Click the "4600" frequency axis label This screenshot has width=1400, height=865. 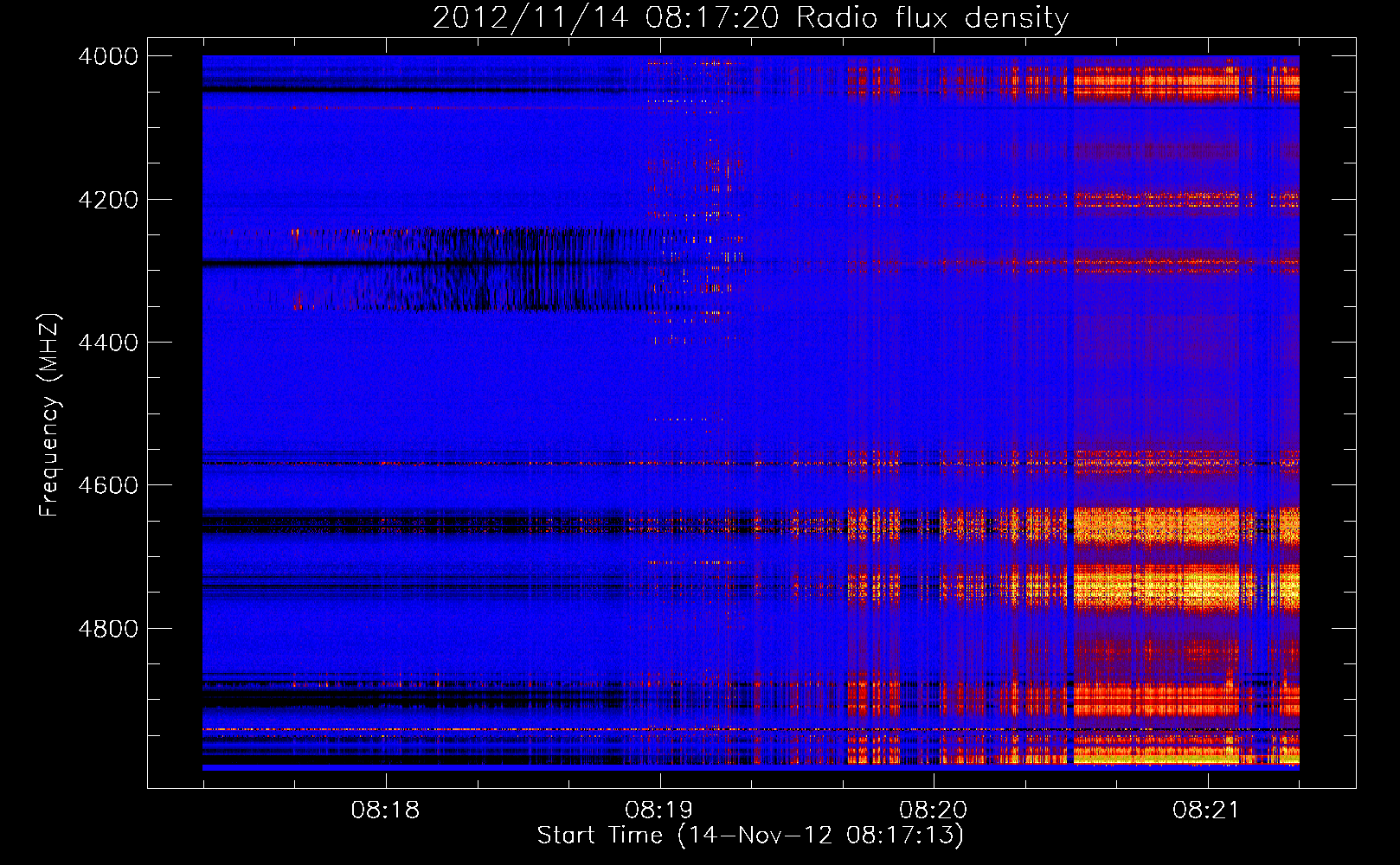(107, 485)
